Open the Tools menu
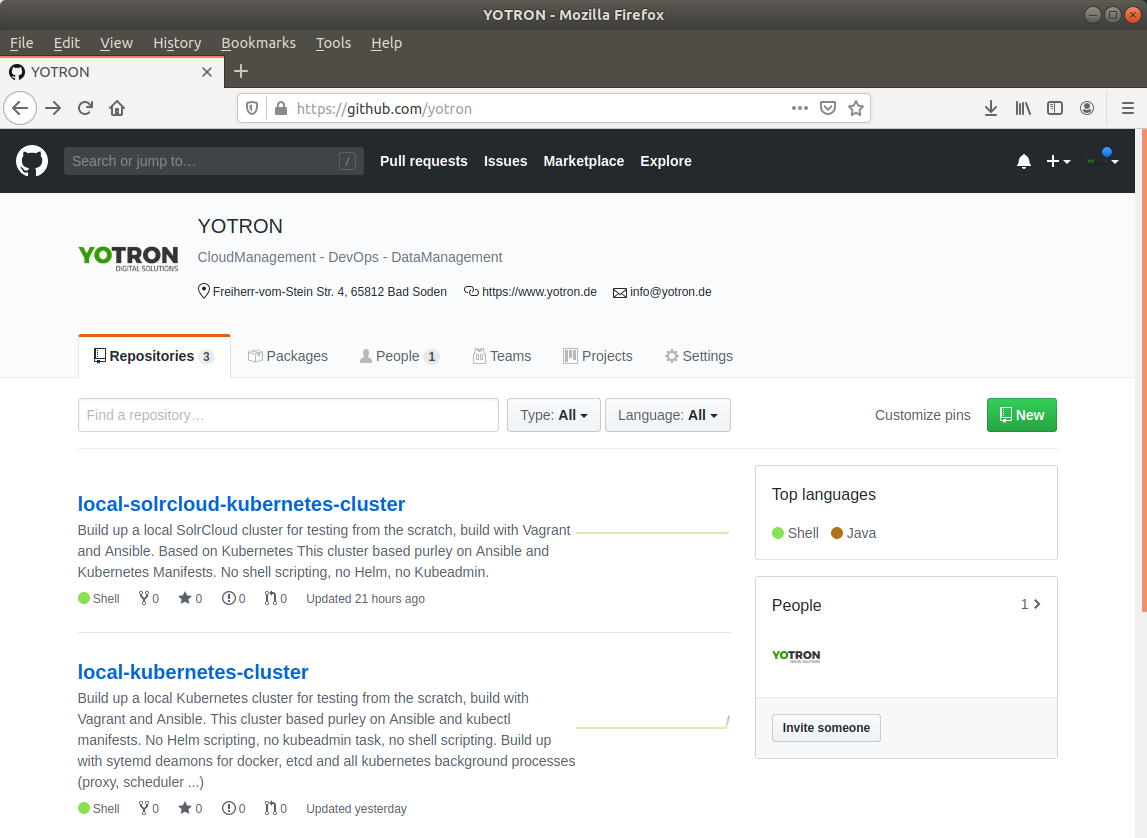 (x=333, y=42)
